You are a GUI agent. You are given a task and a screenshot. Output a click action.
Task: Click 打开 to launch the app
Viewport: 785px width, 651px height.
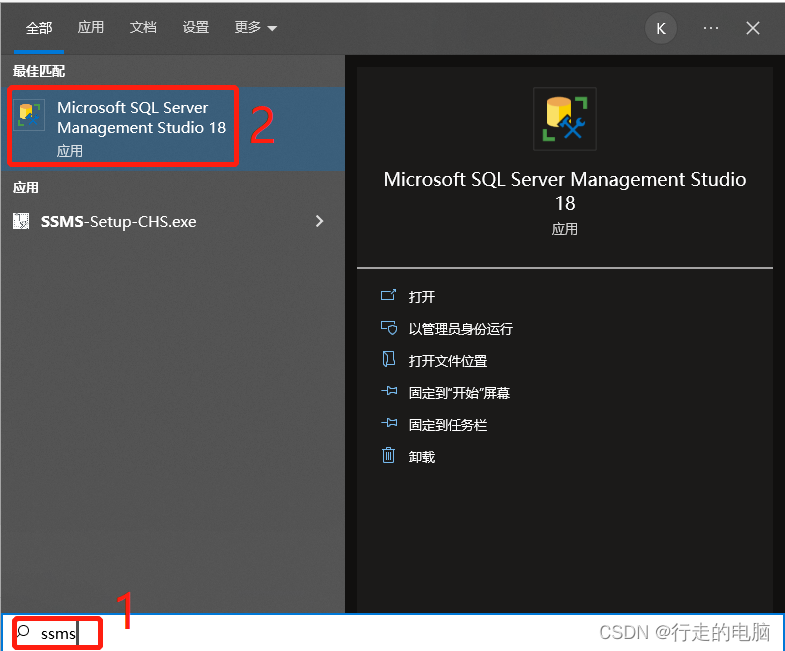tap(422, 297)
